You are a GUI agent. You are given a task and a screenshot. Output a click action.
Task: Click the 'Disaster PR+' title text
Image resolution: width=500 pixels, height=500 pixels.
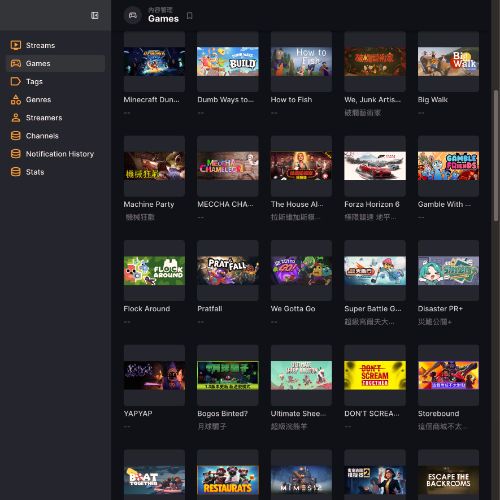[x=440, y=309]
